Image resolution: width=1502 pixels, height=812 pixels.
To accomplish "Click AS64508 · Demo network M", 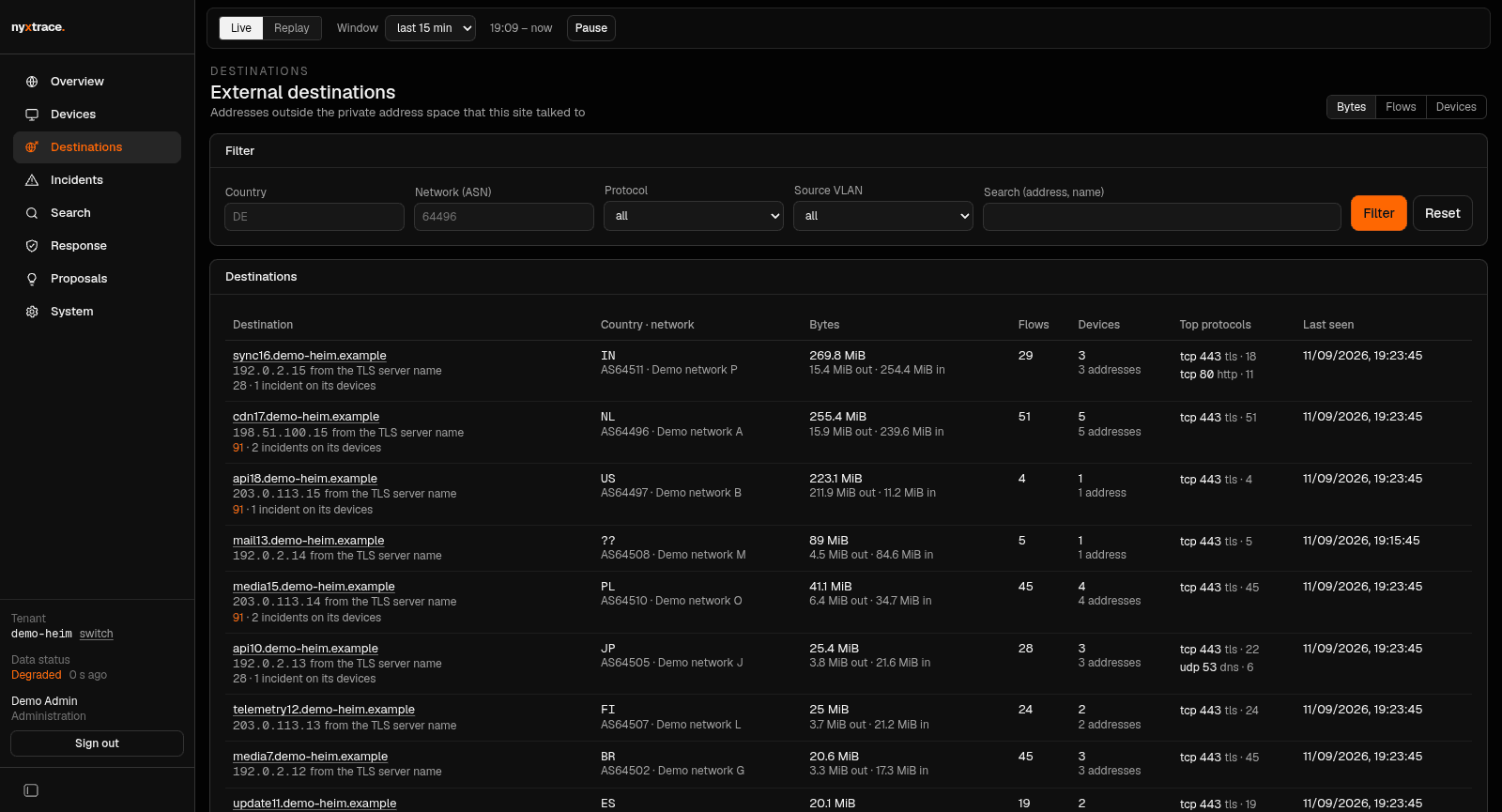I will [673, 555].
